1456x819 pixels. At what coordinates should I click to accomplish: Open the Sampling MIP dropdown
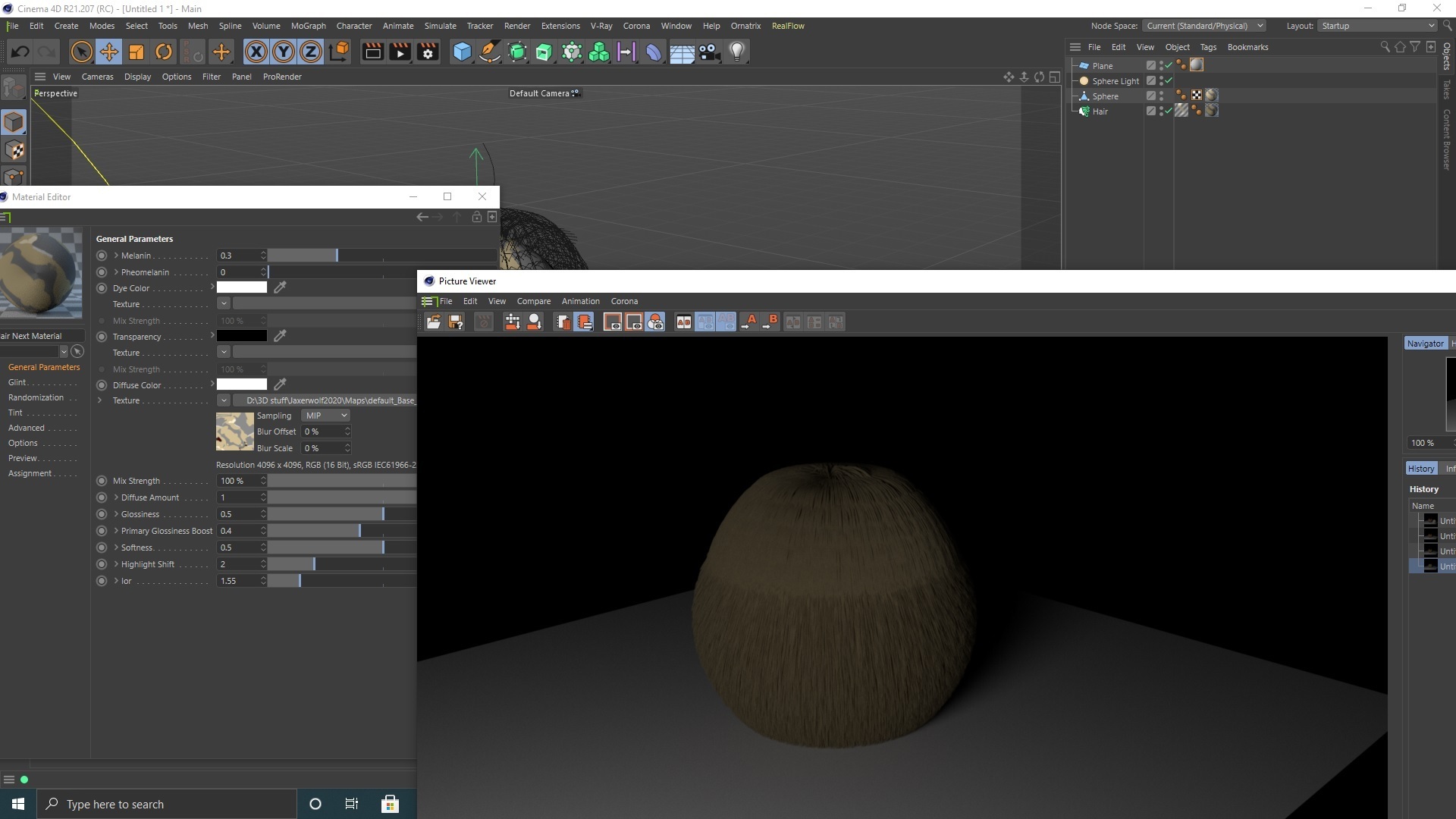pos(326,416)
